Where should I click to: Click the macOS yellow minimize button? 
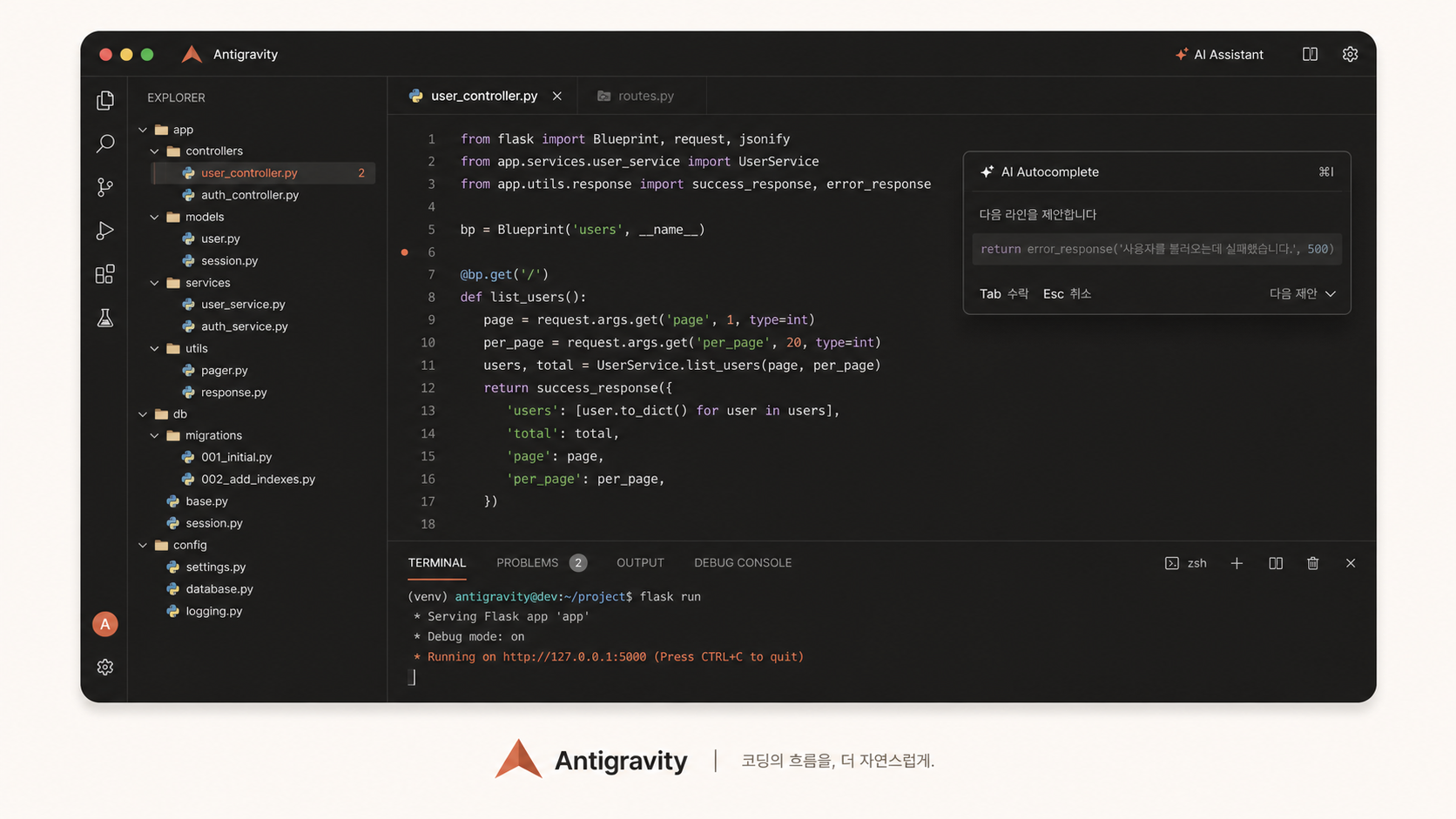click(126, 54)
